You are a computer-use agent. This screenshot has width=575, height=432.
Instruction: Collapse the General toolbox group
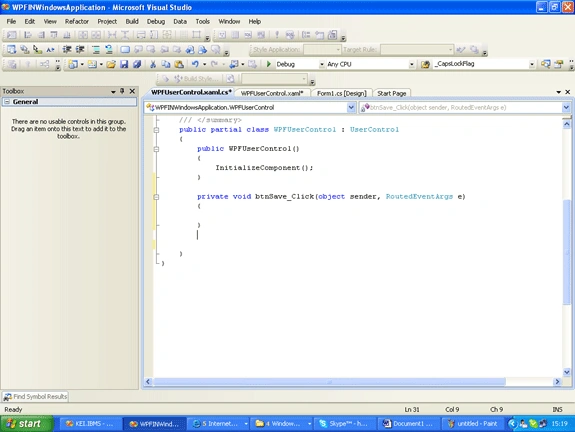click(x=7, y=102)
